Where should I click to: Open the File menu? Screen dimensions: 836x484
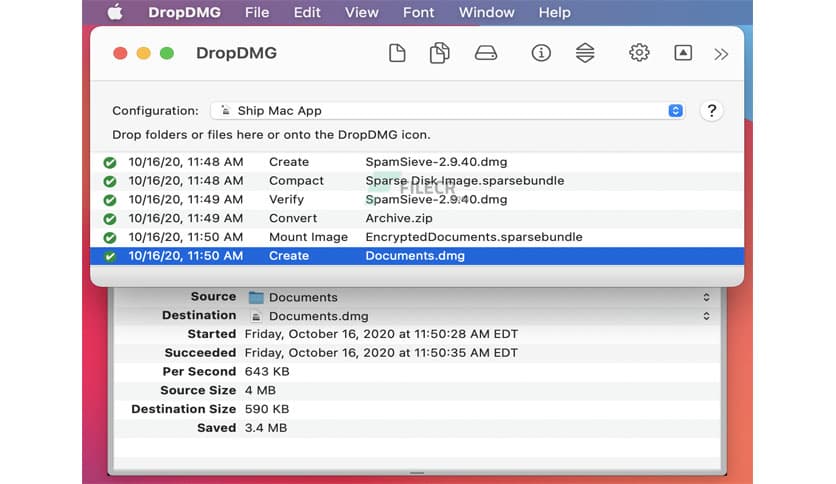[257, 12]
